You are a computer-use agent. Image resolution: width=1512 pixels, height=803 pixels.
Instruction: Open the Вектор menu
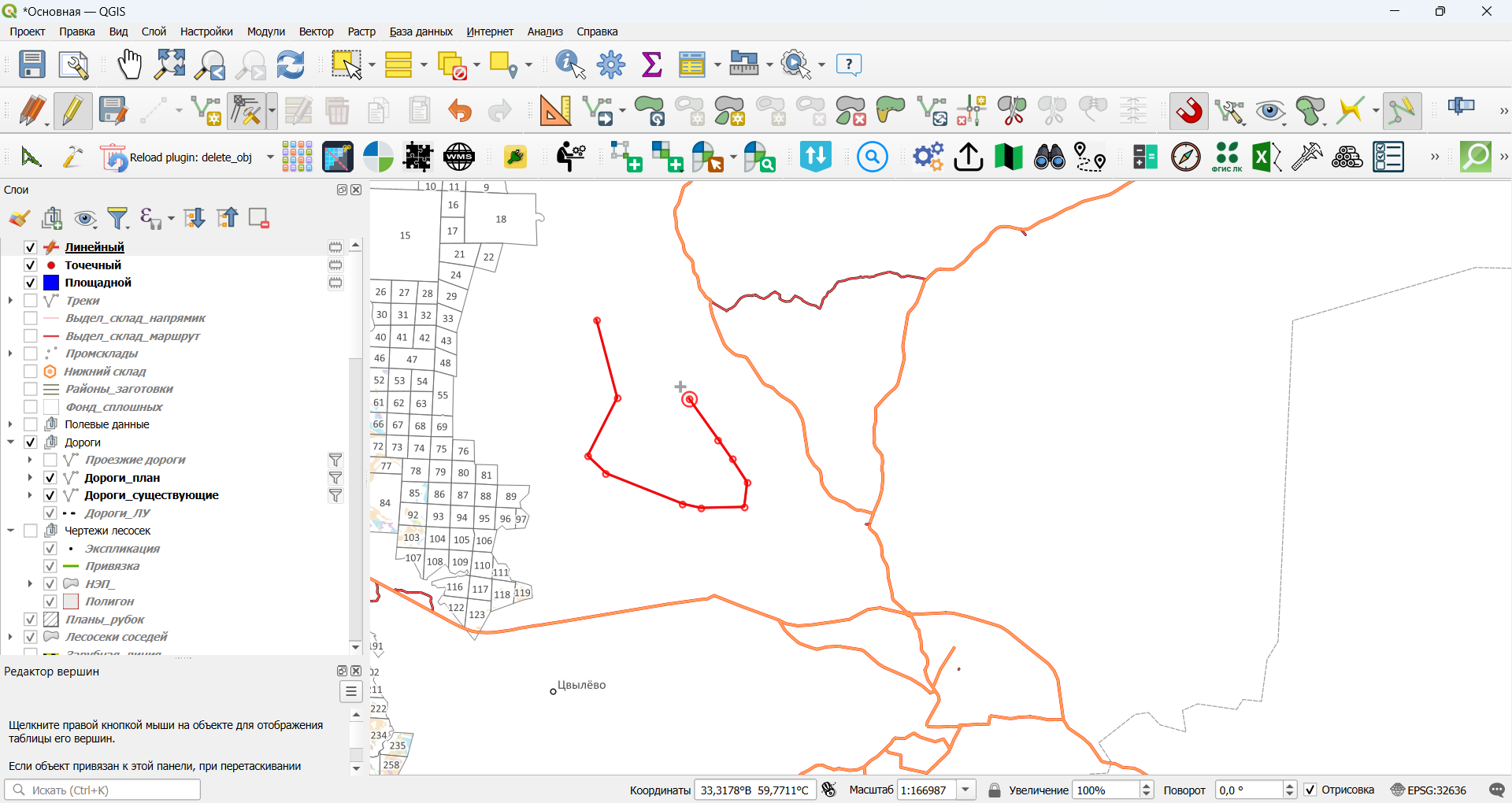[x=317, y=31]
